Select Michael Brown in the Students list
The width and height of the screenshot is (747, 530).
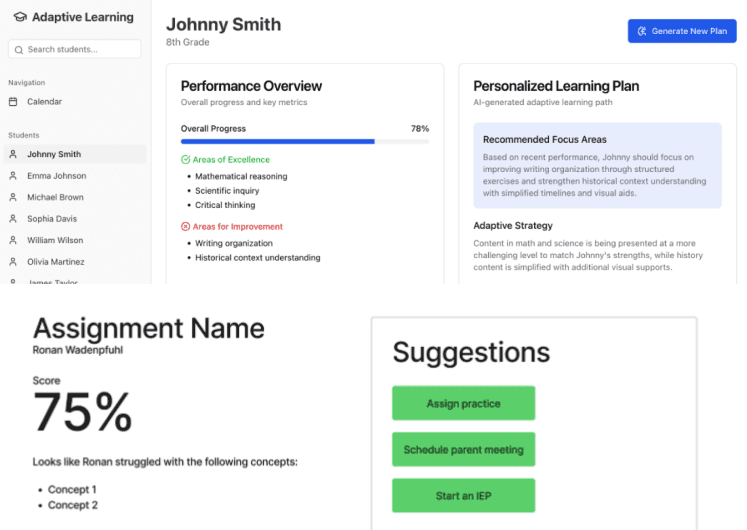coord(75,197)
